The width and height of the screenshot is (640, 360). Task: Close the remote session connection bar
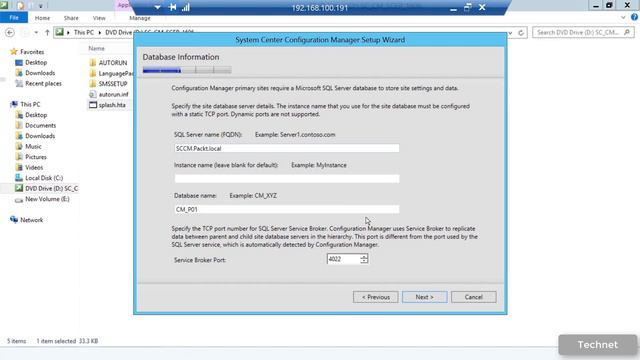click(482, 7)
